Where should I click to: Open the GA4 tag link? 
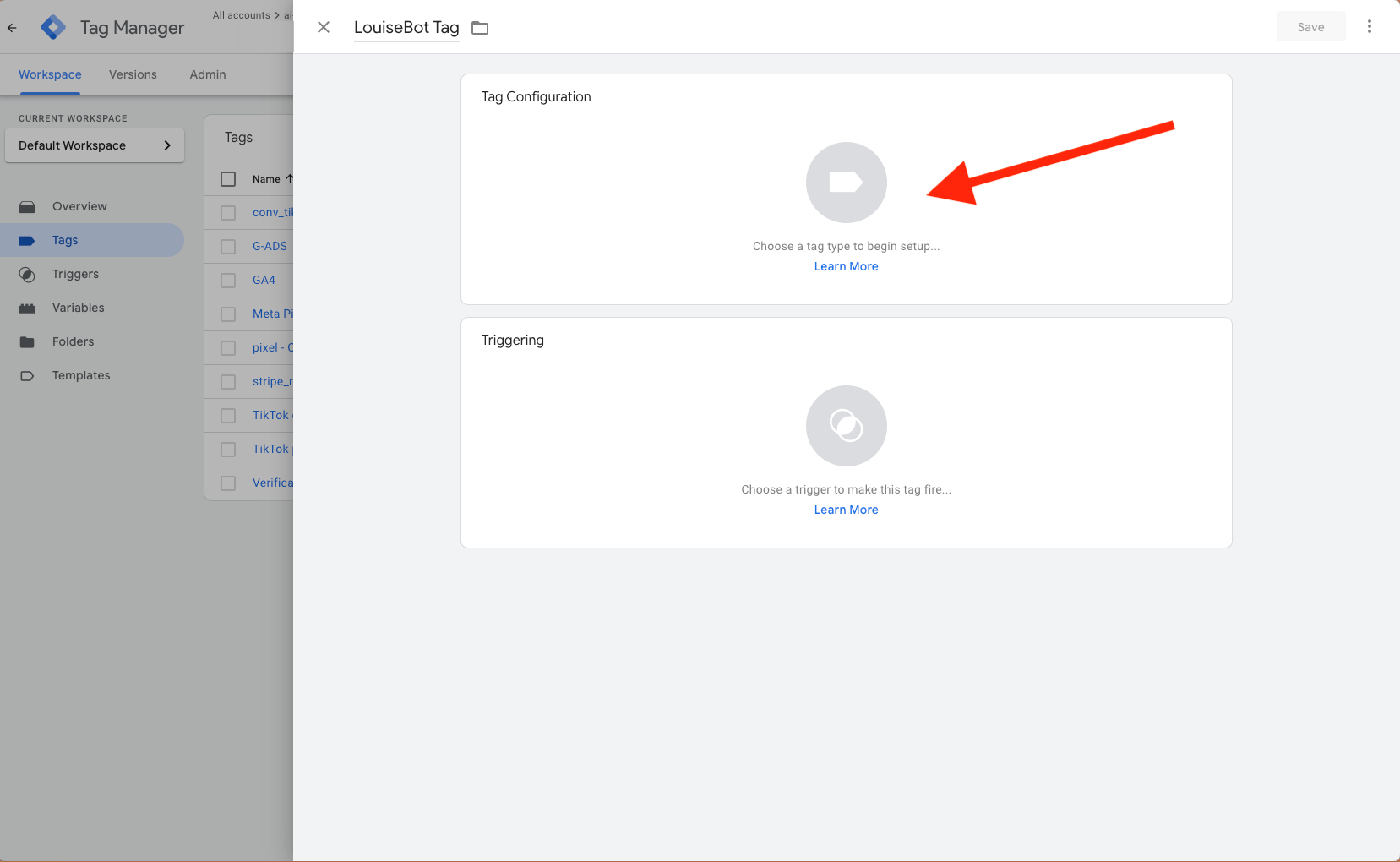[x=264, y=280]
